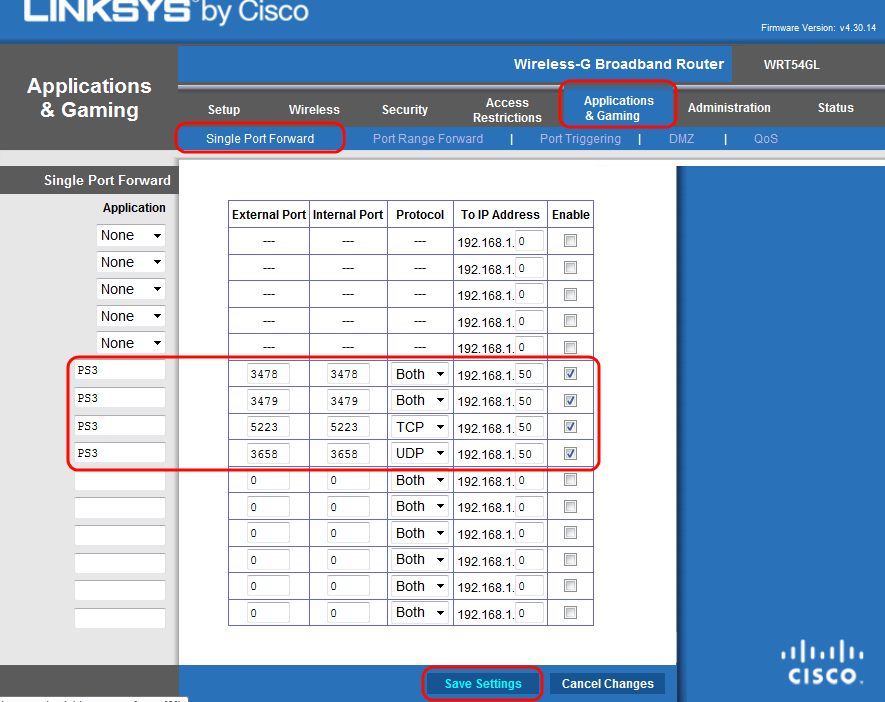The height and width of the screenshot is (702, 885).
Task: Click internal port field showing 5223
Action: pyautogui.click(x=348, y=427)
